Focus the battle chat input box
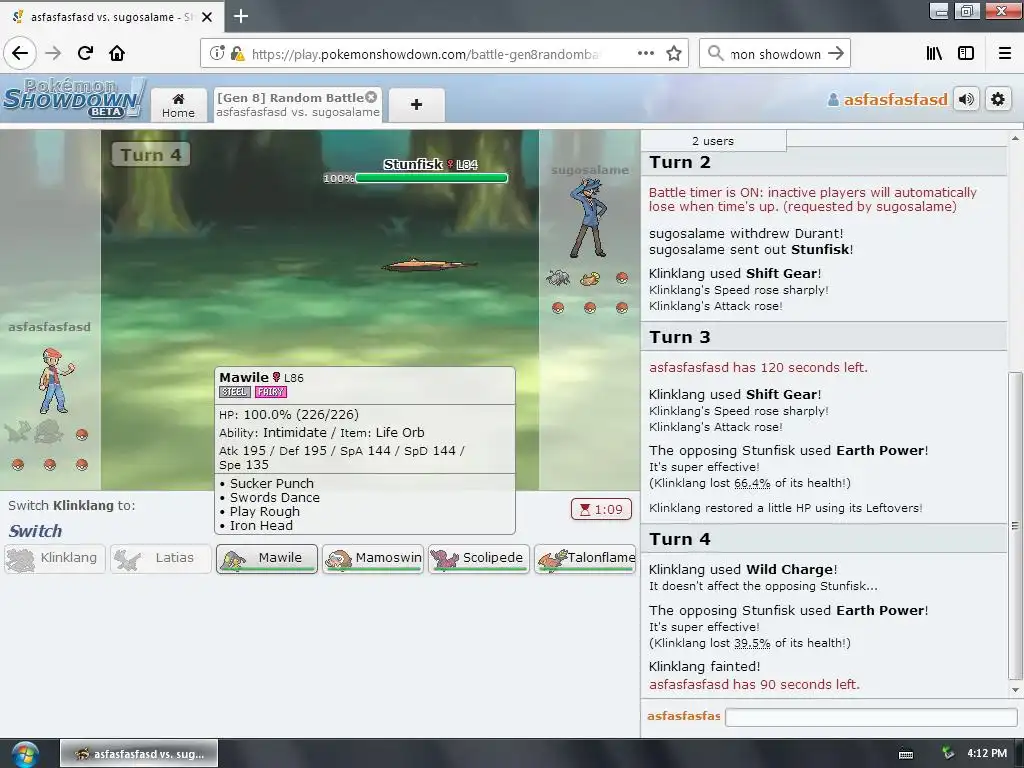Image resolution: width=1024 pixels, height=768 pixels. point(871,717)
